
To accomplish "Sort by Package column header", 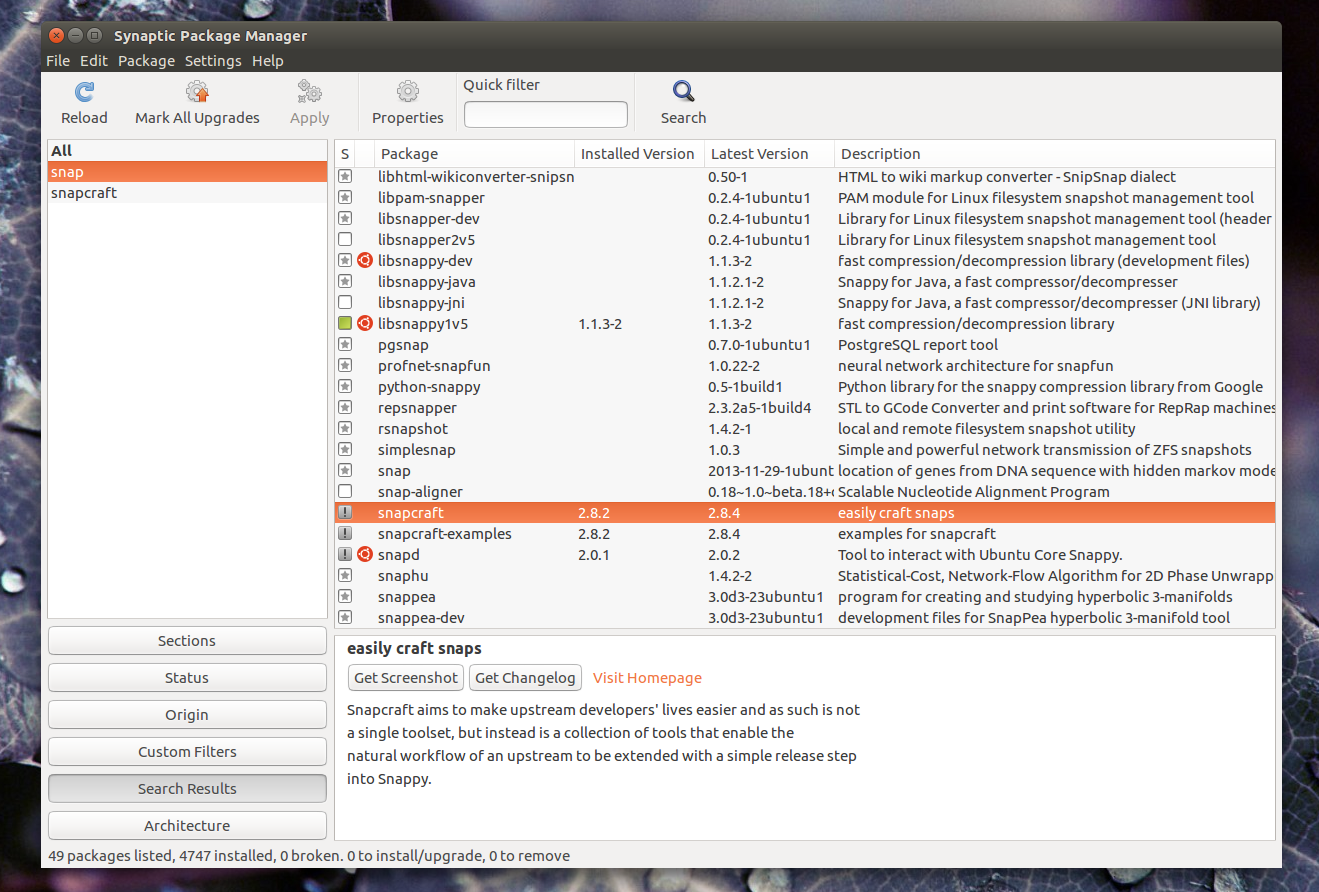I will (x=474, y=154).
